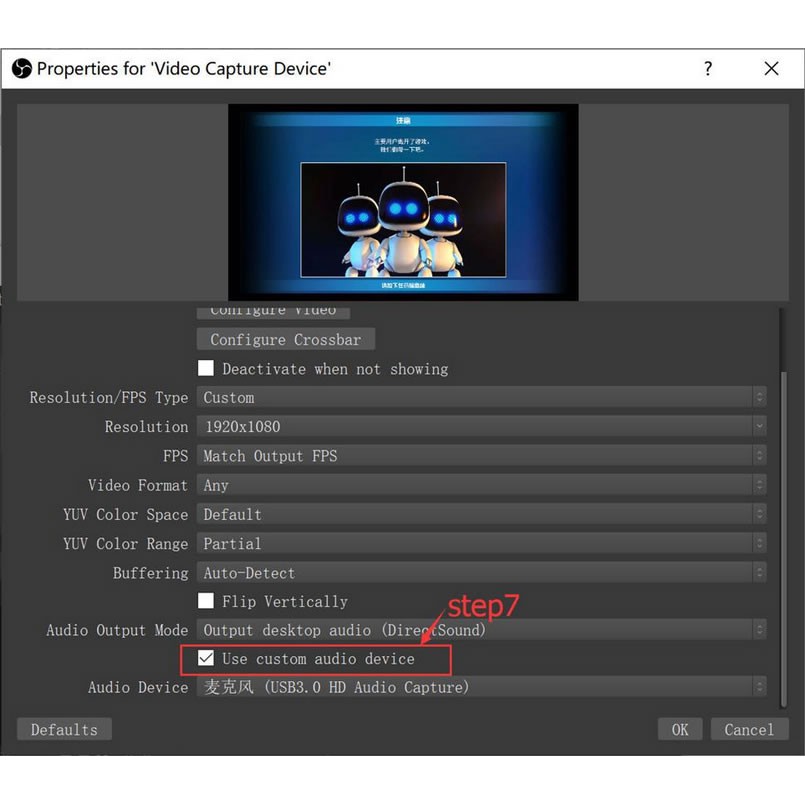This screenshot has height=805, width=805.
Task: Toggle the Flip Vertically checkbox
Action: [x=206, y=601]
